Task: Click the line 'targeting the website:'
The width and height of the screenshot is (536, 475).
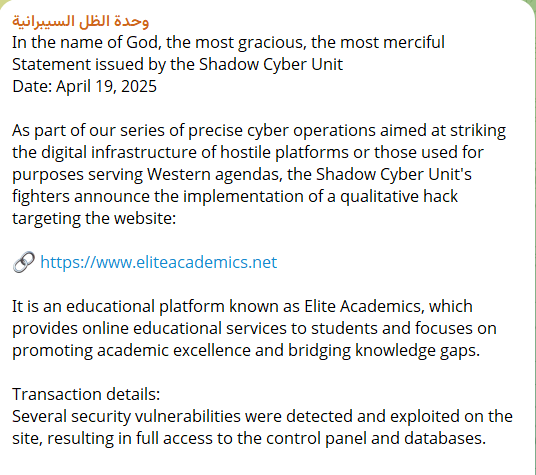Action: click(94, 219)
